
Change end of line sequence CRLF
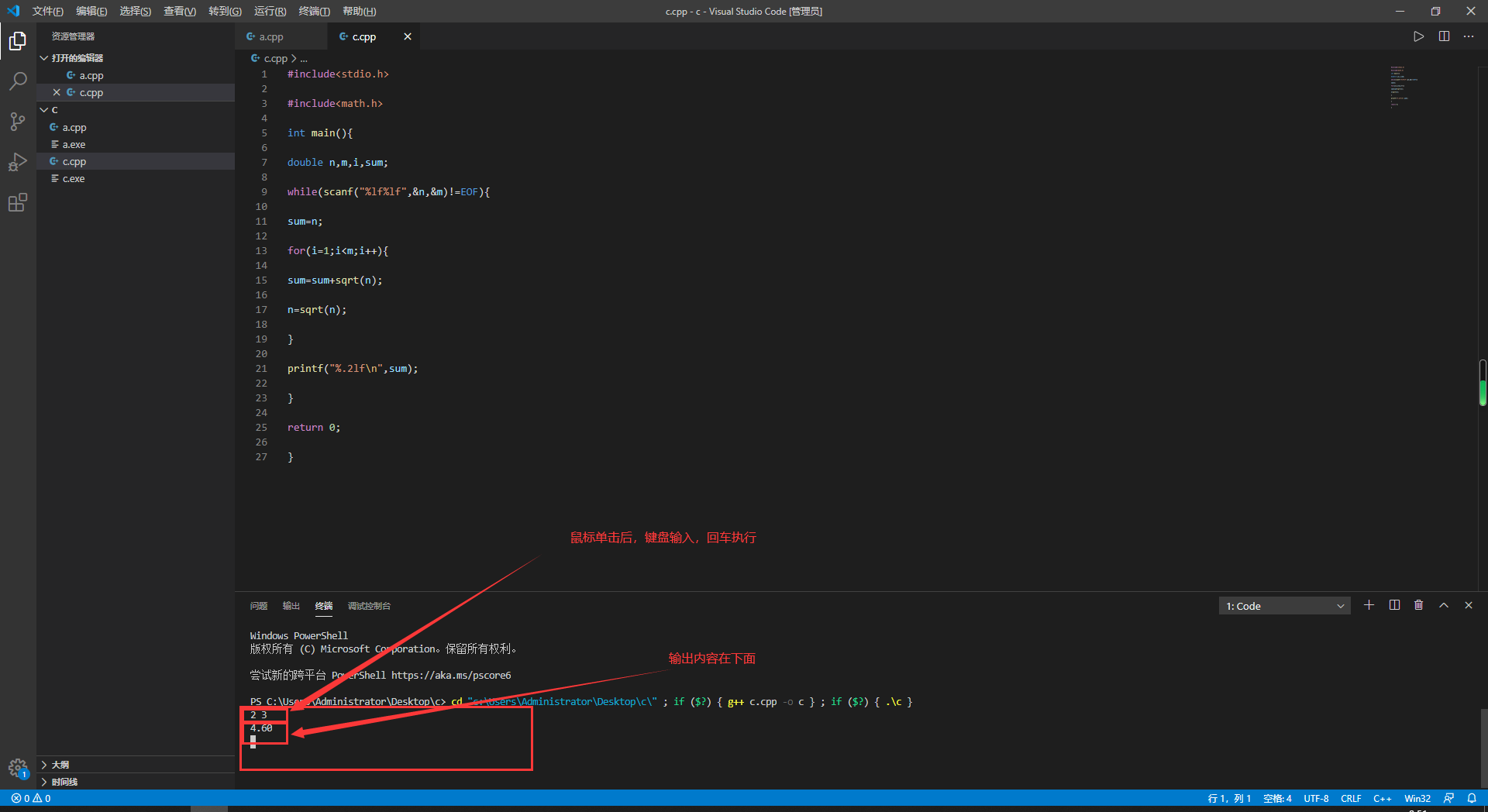[1351, 798]
